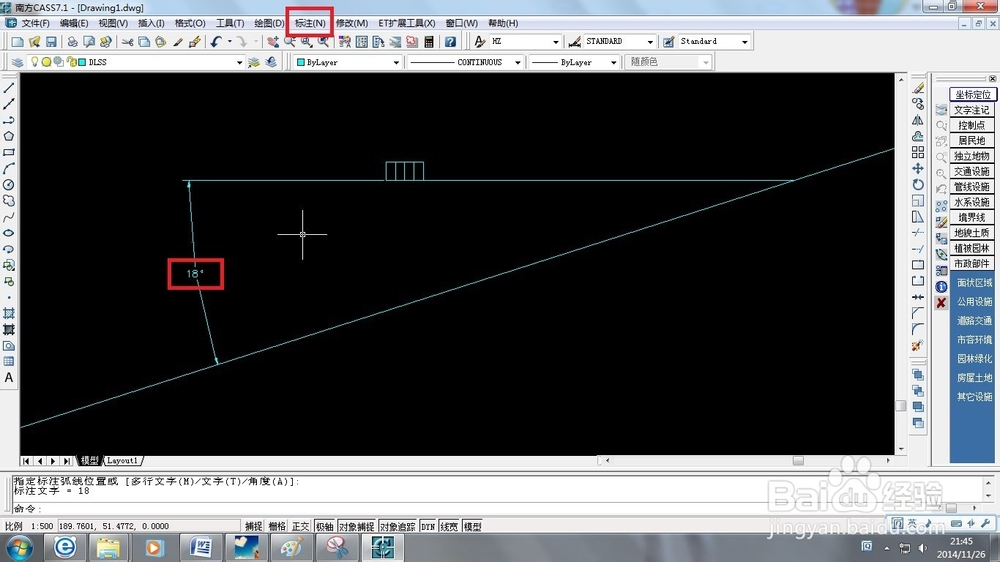Select the Multiline Text A tool

pyautogui.click(x=9, y=378)
